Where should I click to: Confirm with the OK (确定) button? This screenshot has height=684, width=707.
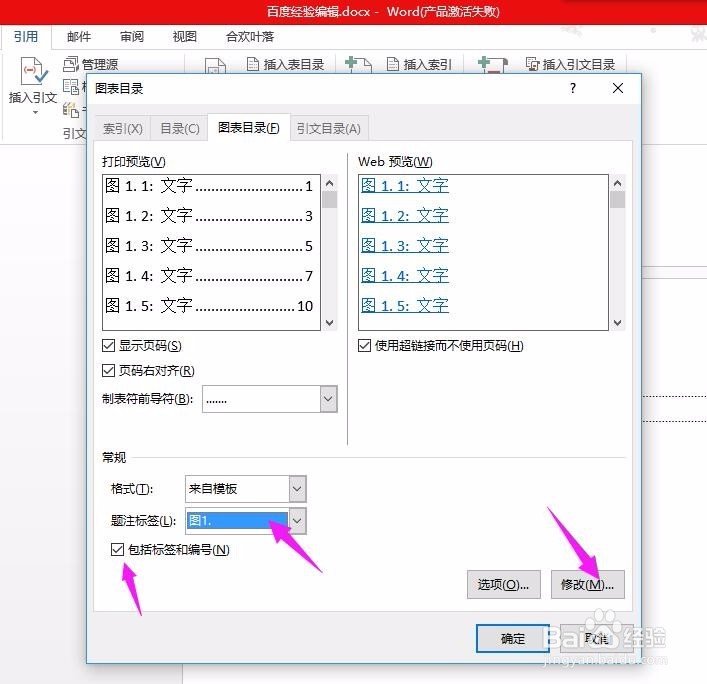513,638
